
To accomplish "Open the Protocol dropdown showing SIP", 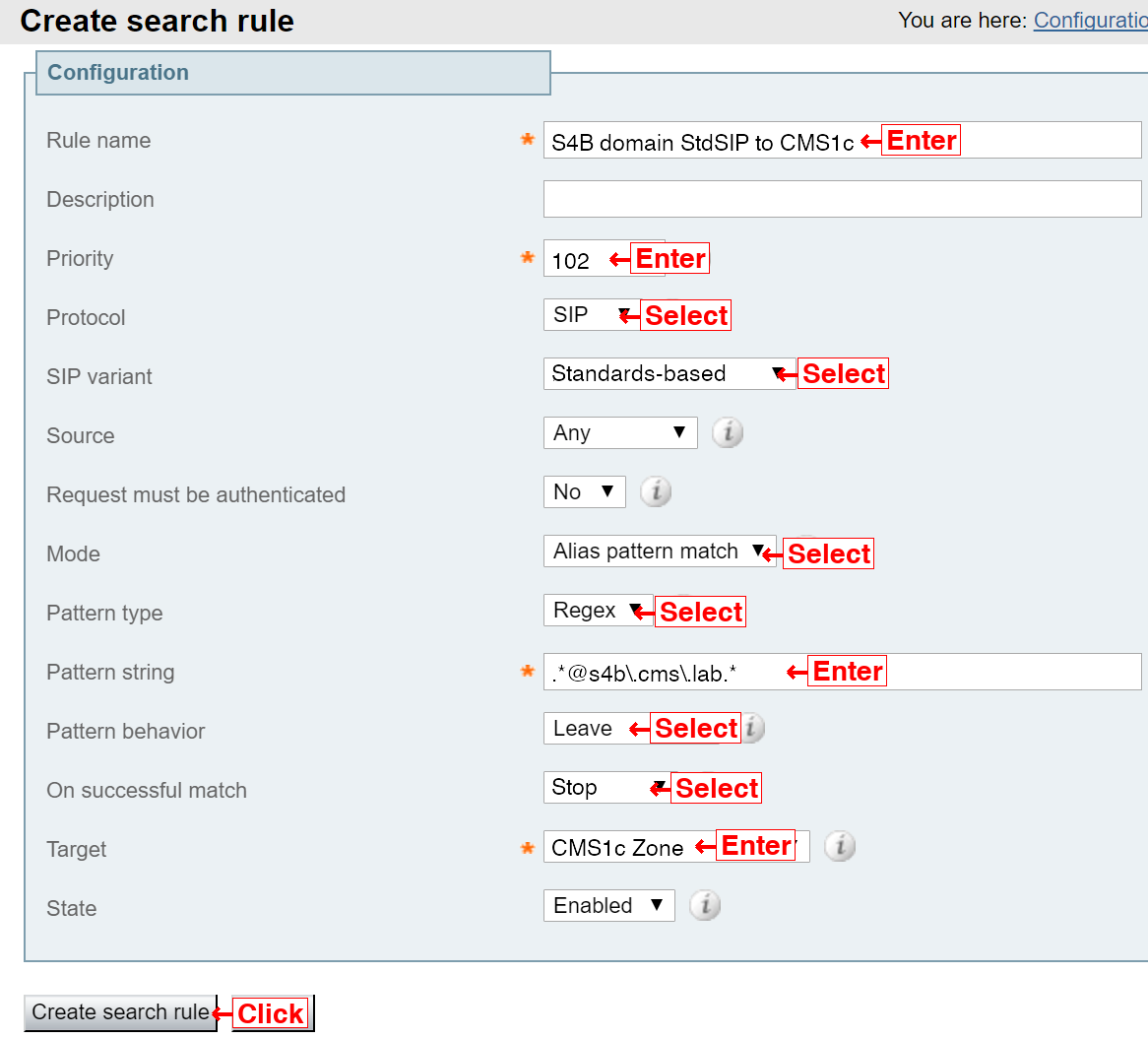I will 592,315.
